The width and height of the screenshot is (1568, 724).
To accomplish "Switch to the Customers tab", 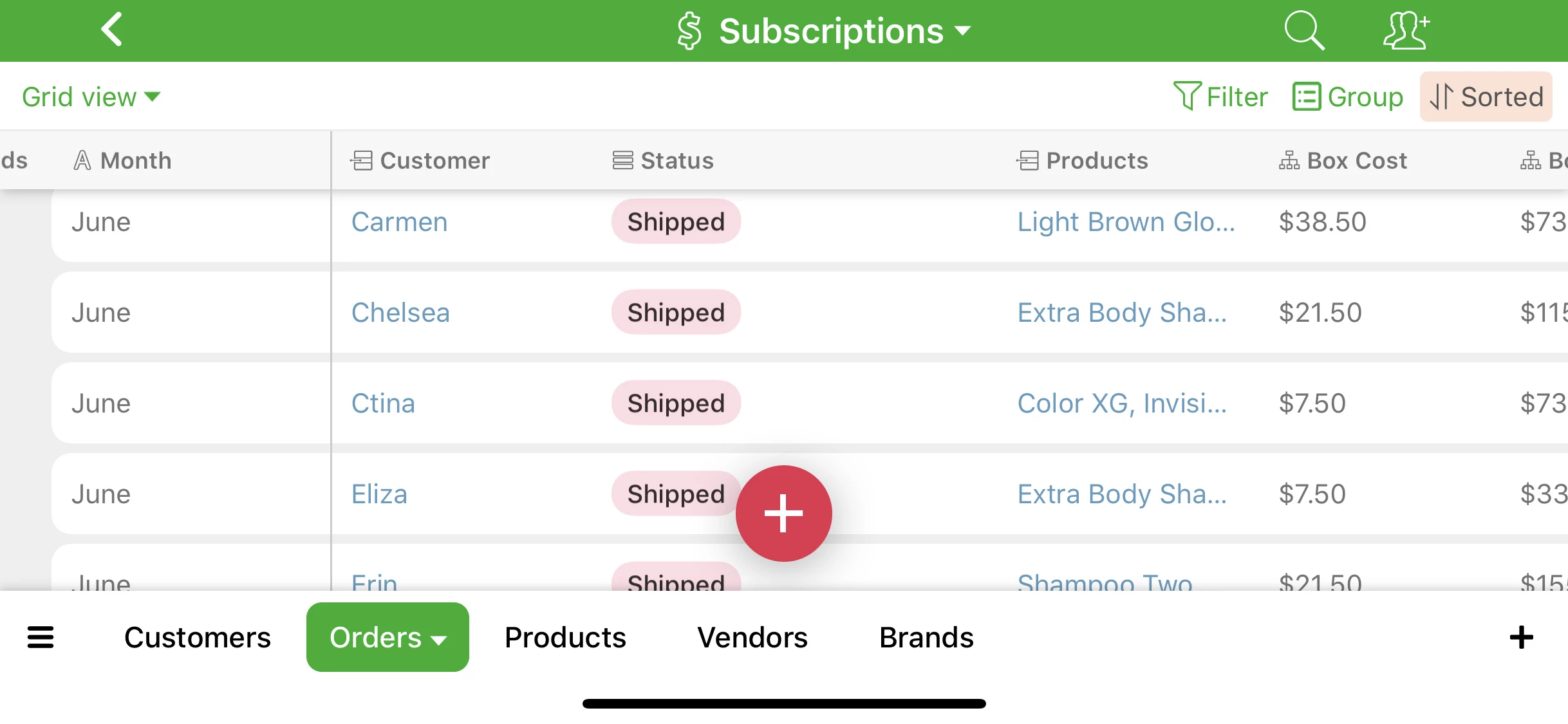I will 198,637.
